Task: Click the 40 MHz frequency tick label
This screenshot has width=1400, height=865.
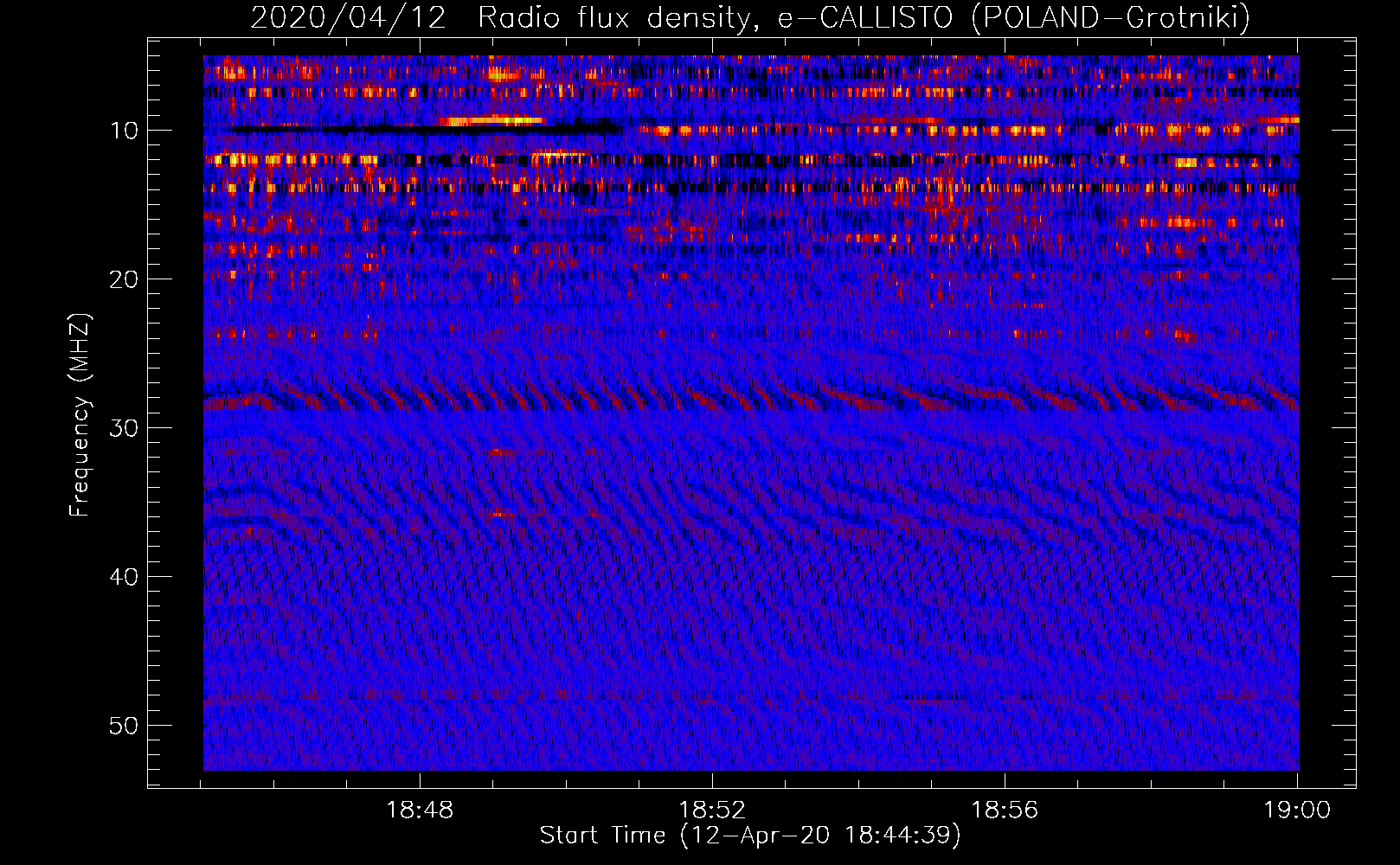Action: coord(124,577)
